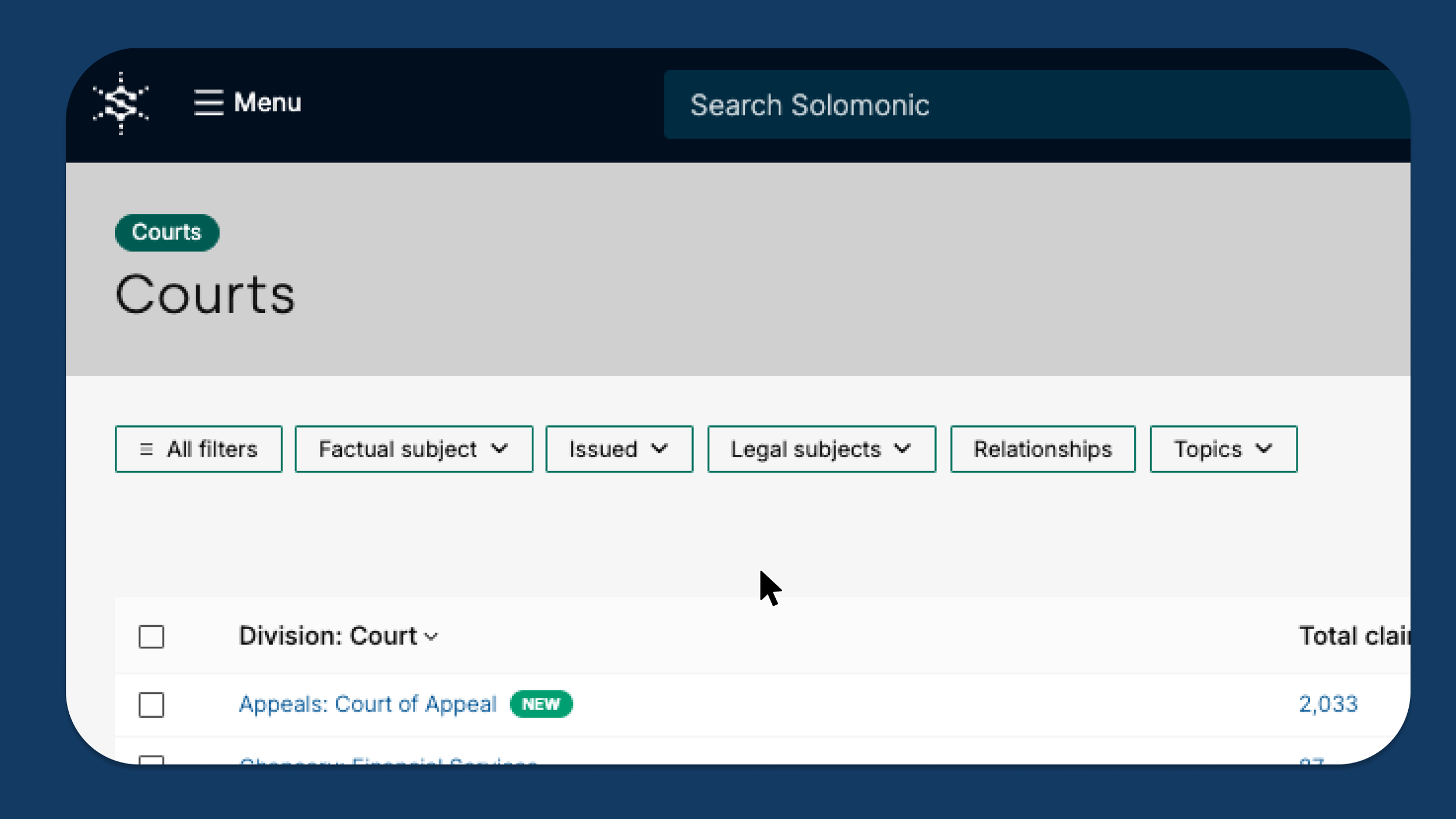1456x819 pixels.
Task: Click the chevron icon on Issued
Action: 659,449
